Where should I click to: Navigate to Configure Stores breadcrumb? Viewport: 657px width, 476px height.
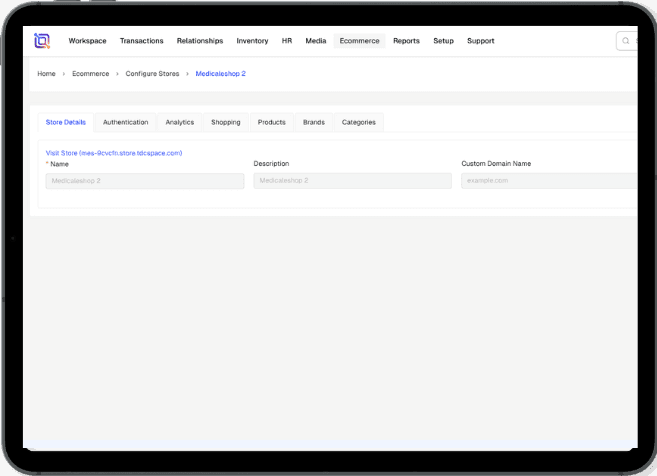pos(151,74)
